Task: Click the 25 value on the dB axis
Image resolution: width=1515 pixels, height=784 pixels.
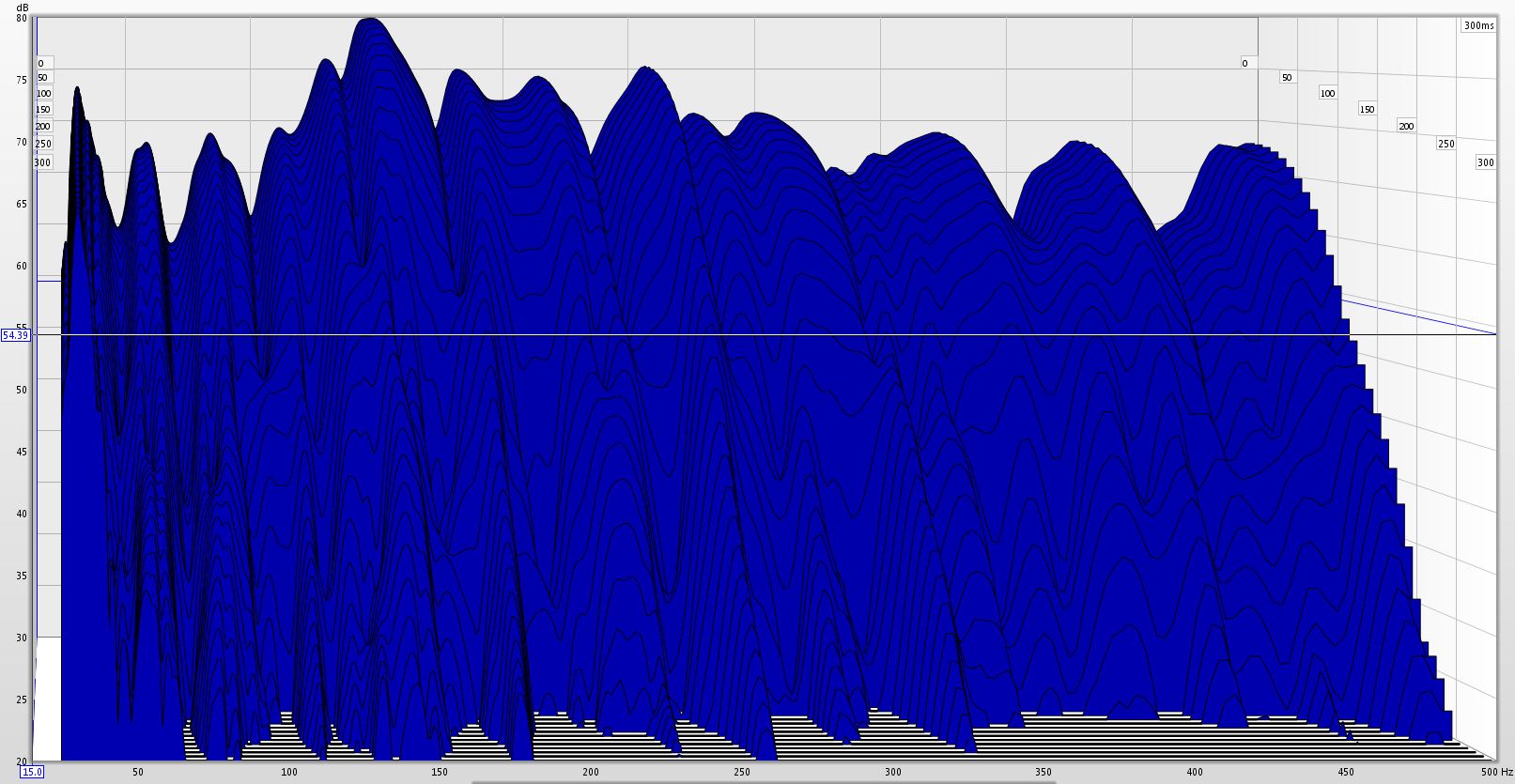Action: tap(22, 699)
